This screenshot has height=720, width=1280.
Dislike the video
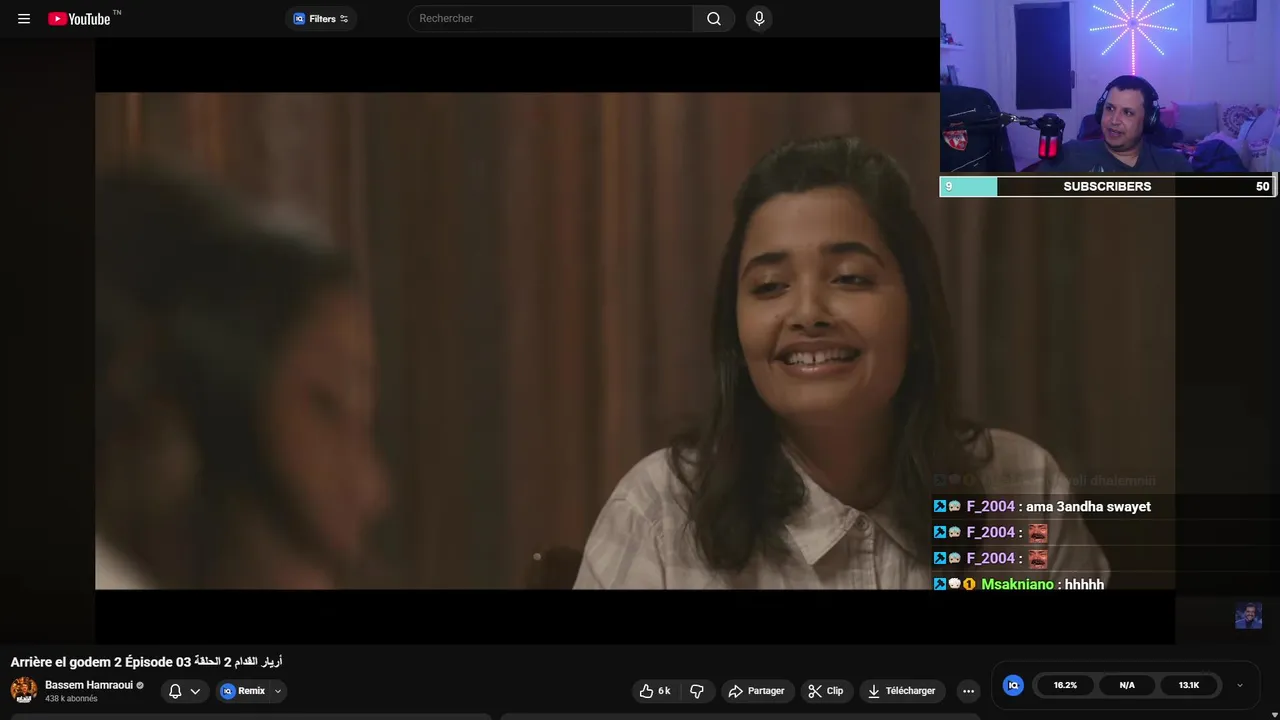point(697,691)
